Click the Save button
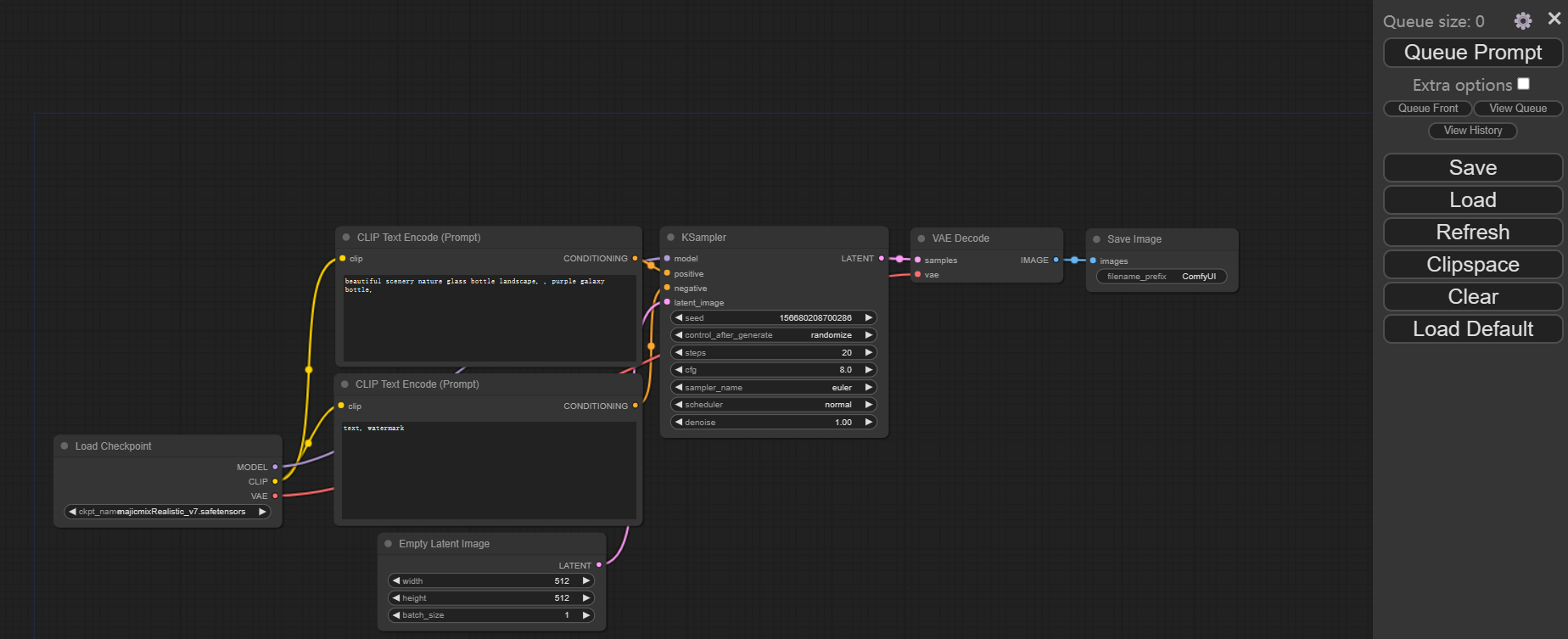Screen dimensions: 1568x639 pyautogui.click(x=1473, y=168)
